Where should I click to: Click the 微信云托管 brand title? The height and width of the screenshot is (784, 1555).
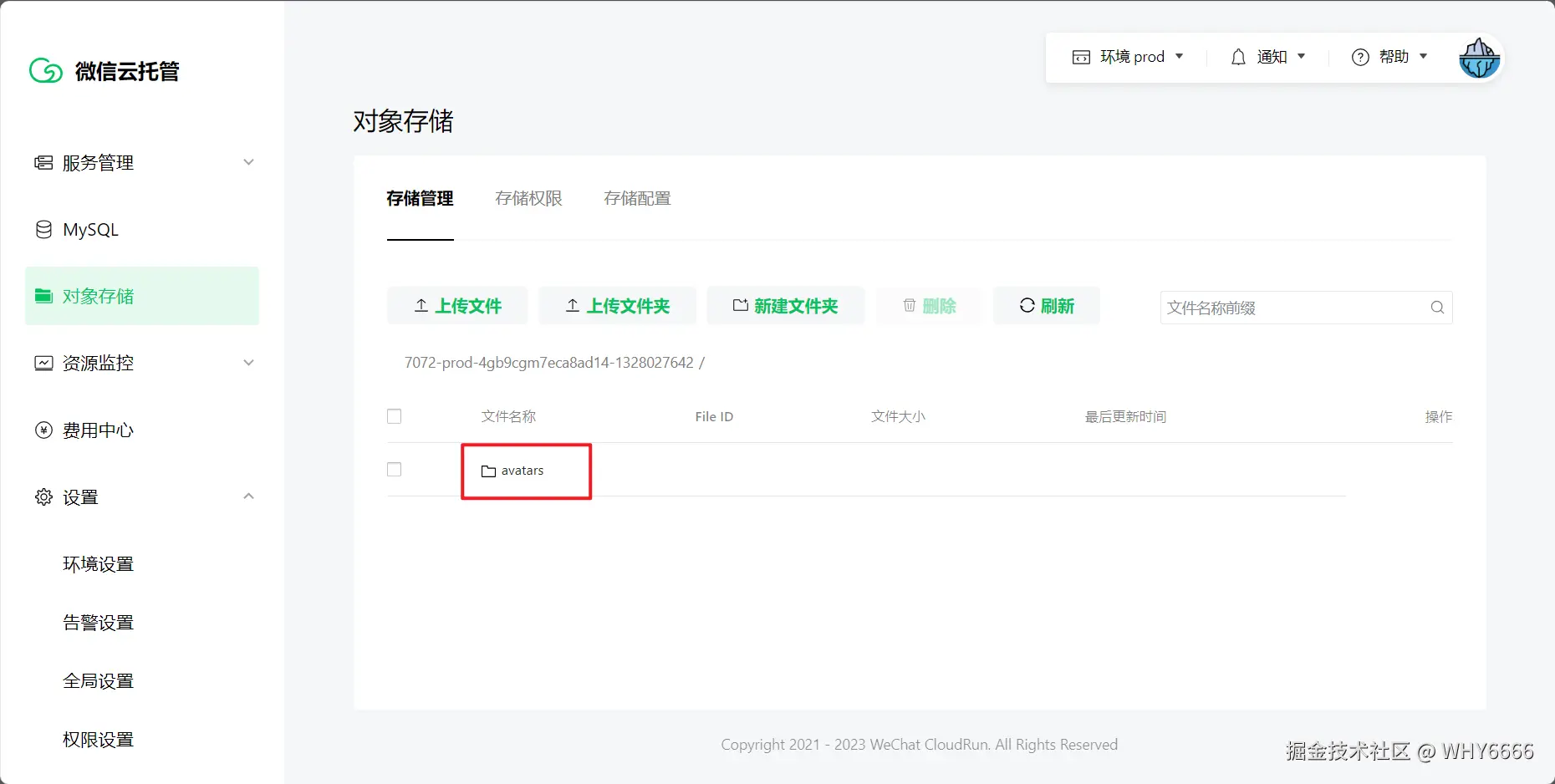(x=127, y=71)
